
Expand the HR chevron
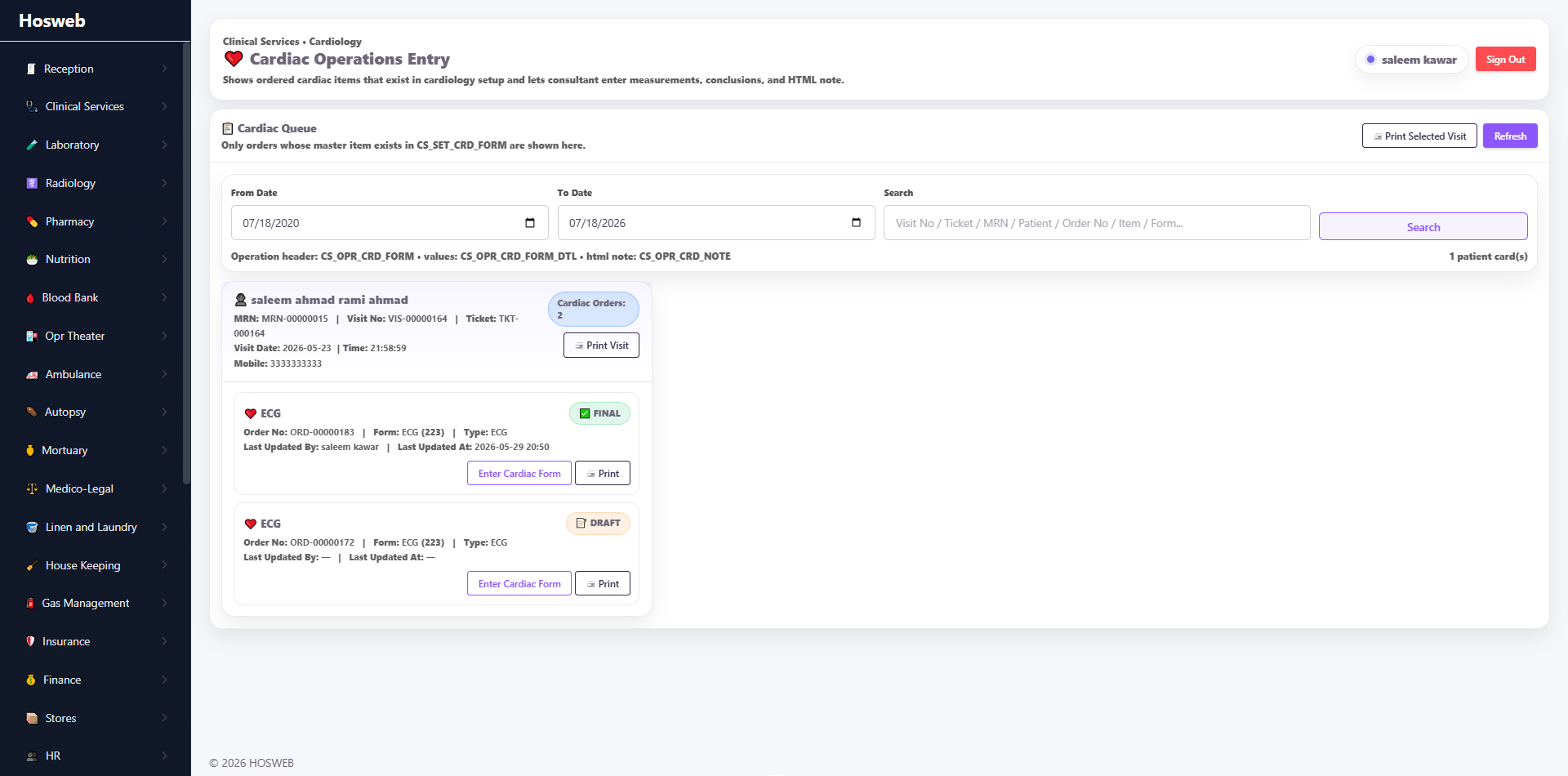pyautogui.click(x=164, y=756)
